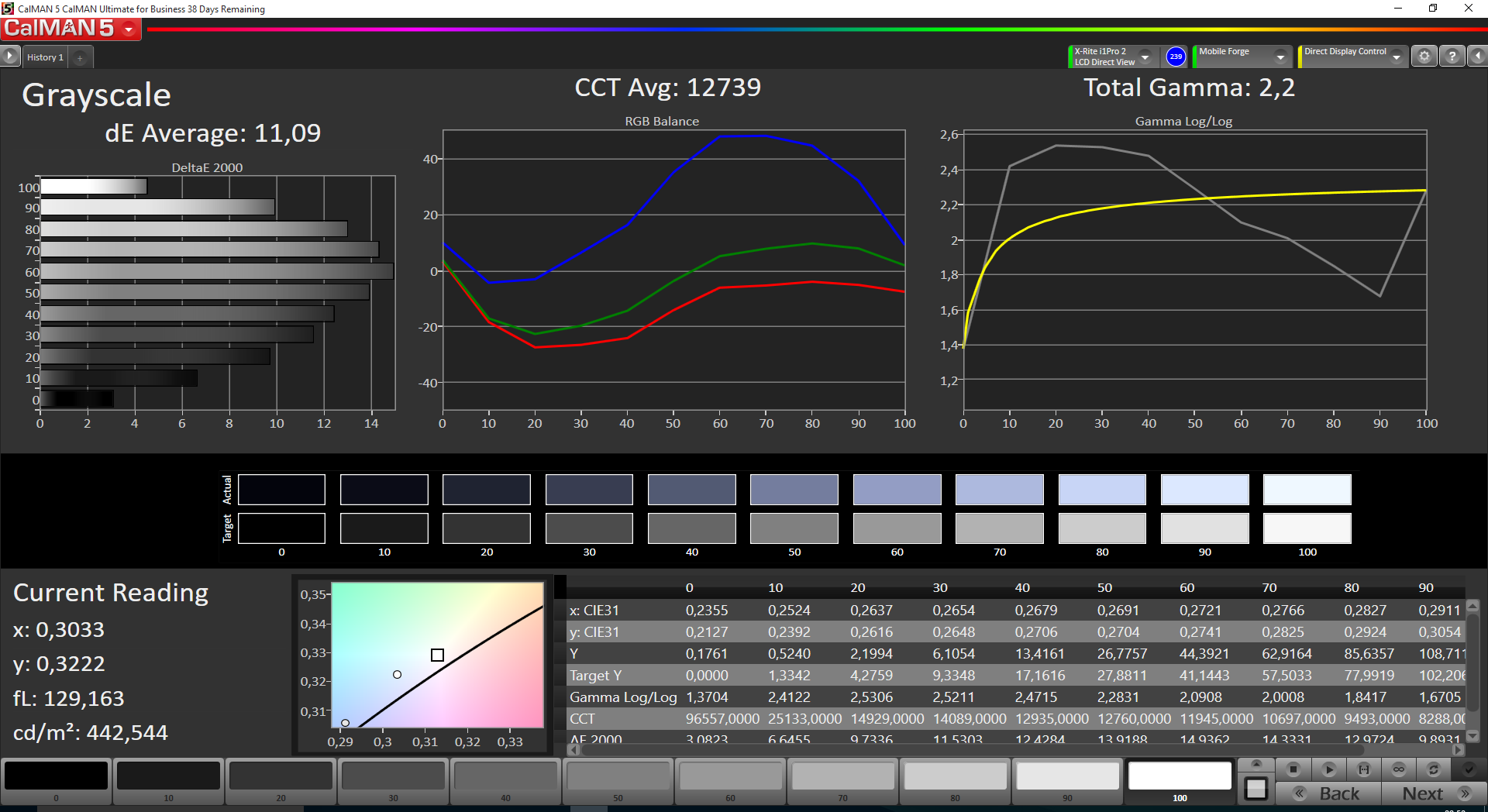Click the Gamma Log/Log chart title

[1183, 121]
